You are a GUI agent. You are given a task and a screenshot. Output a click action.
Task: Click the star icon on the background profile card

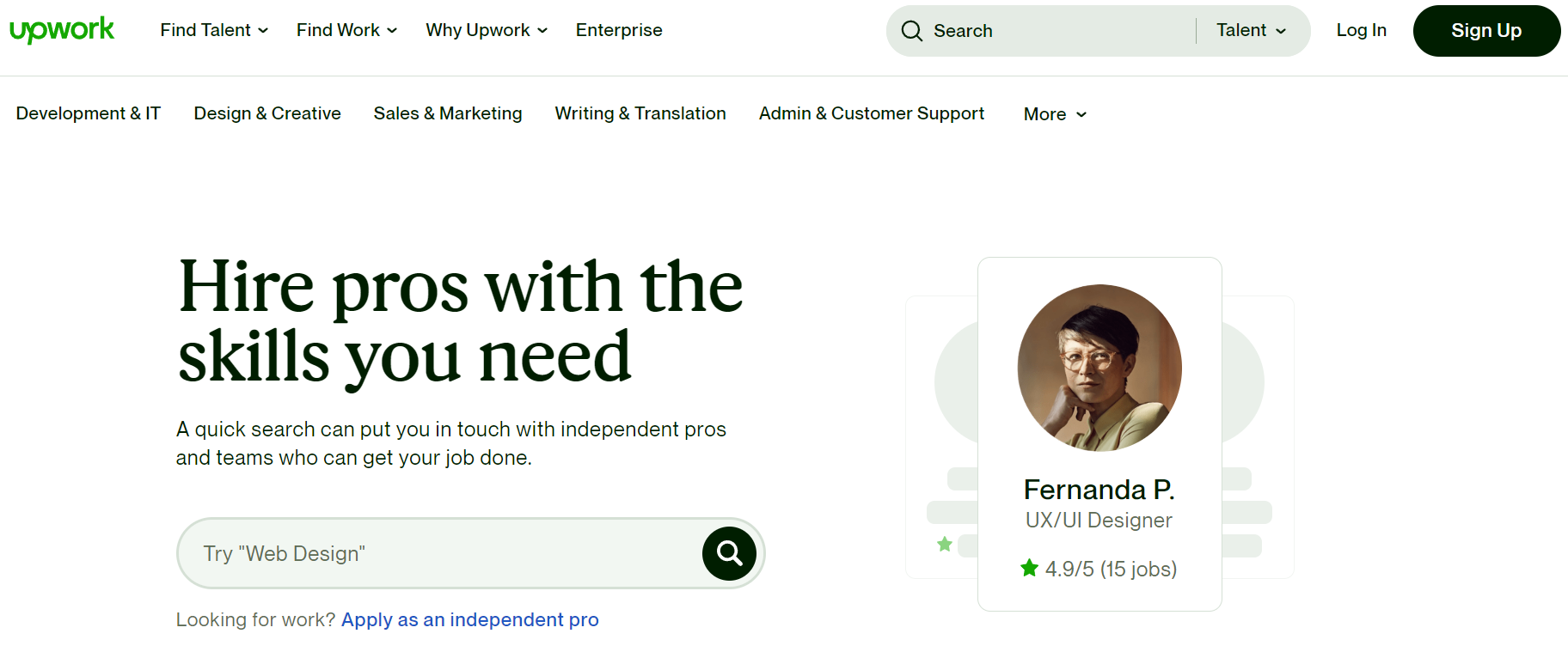tap(943, 544)
